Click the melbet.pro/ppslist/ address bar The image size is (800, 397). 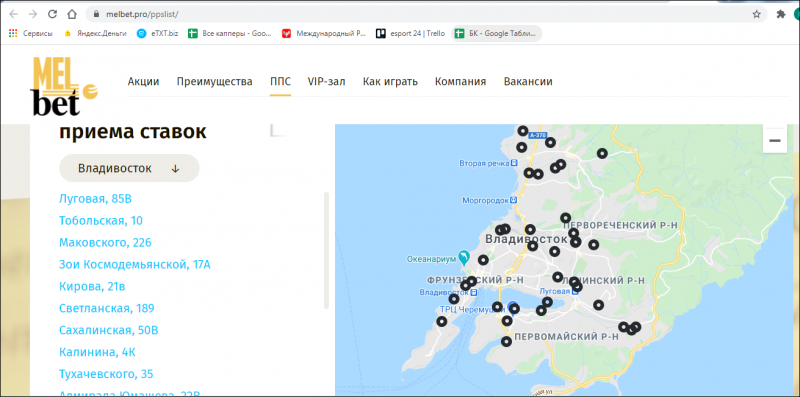tap(426, 14)
